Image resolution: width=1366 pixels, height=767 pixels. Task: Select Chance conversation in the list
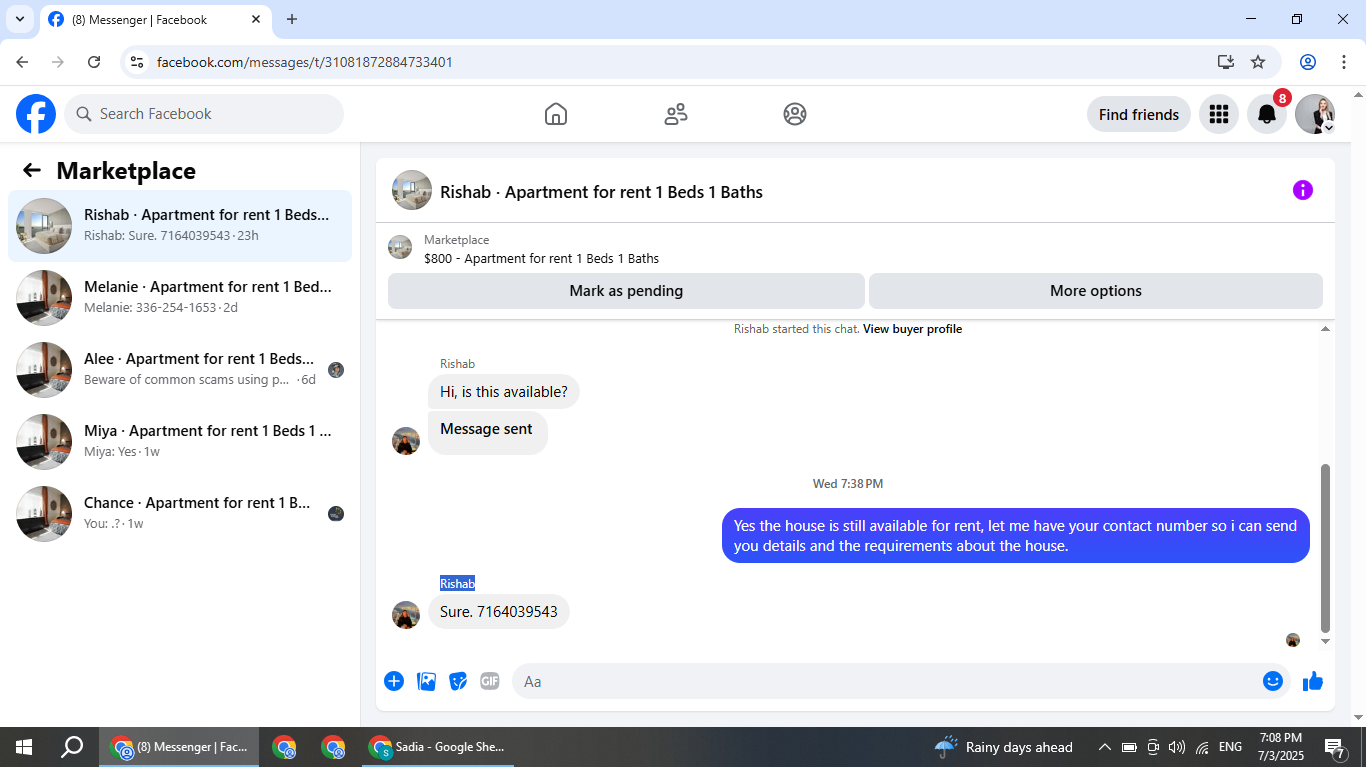[x=180, y=514]
